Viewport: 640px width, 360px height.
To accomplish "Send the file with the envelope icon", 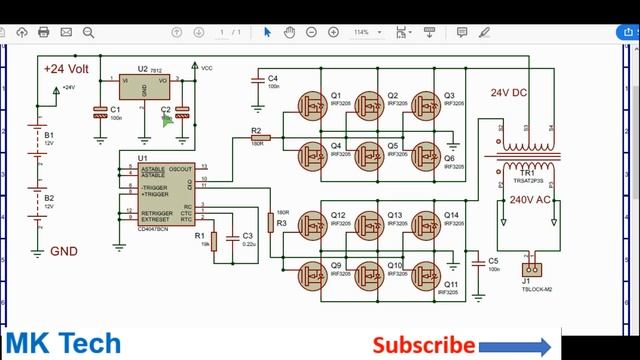I will click(66, 32).
